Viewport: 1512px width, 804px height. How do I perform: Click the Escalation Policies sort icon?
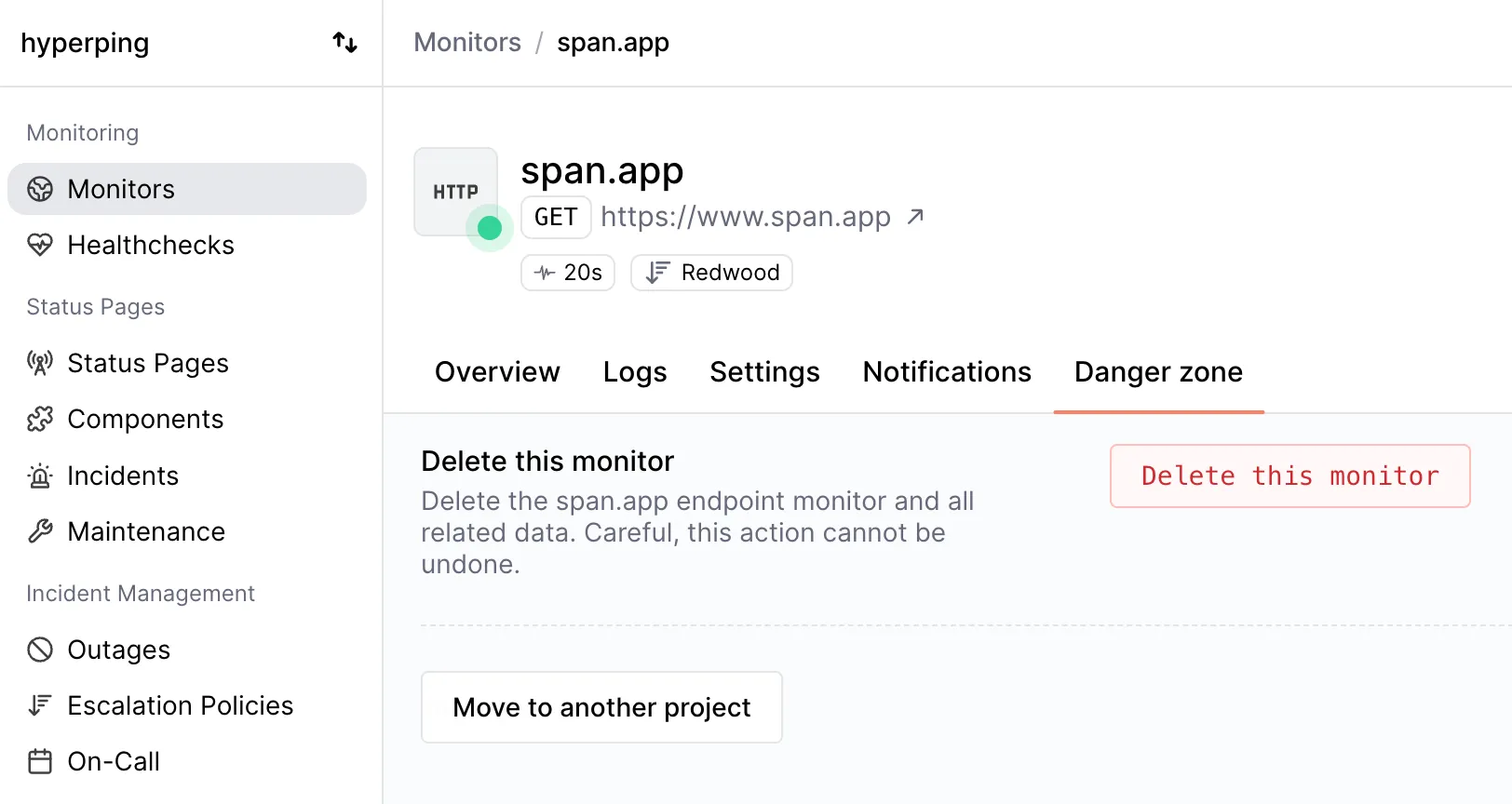click(x=40, y=705)
